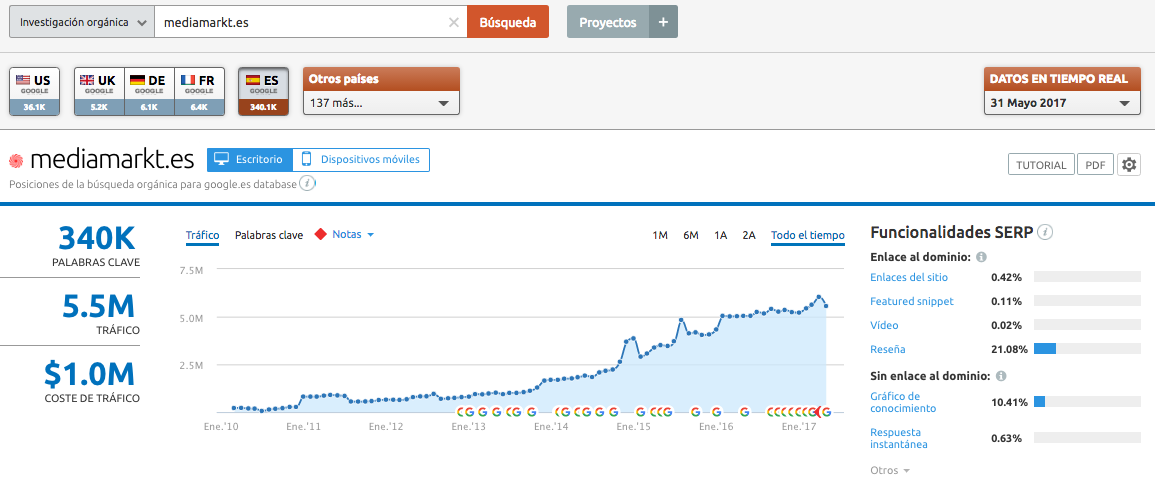Select the DE Google database
Viewport: 1155px width, 483px height.
point(149,91)
